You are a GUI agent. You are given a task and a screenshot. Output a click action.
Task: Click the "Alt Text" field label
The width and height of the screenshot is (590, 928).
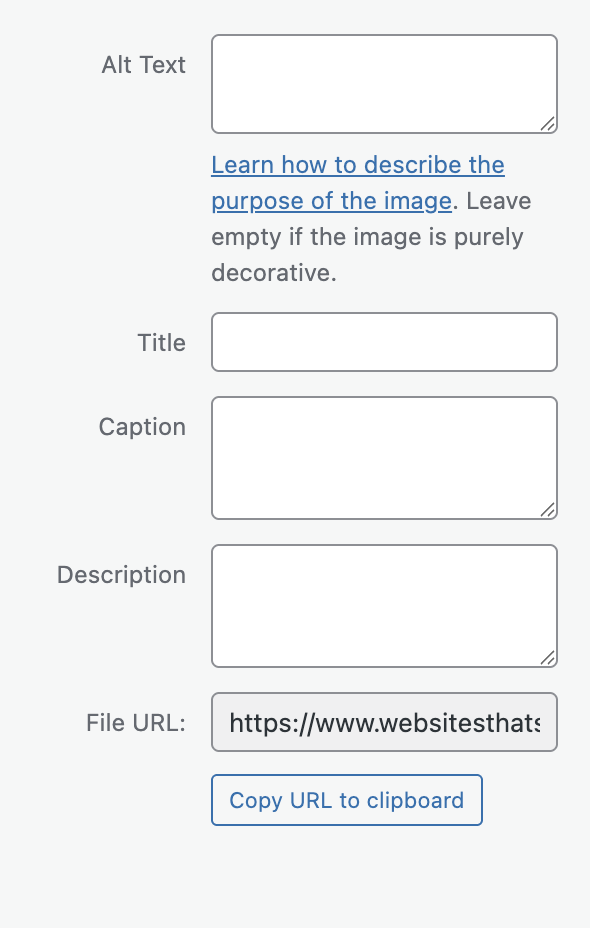[143, 64]
